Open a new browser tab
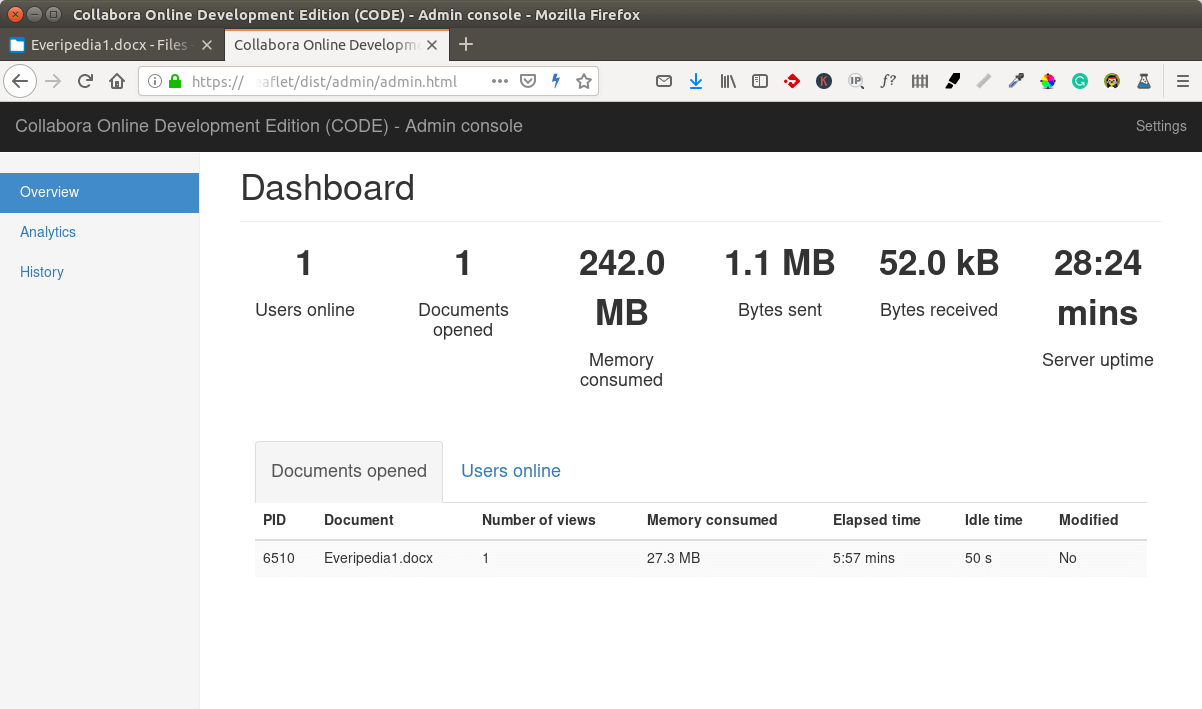This screenshot has height=709, width=1202. (466, 45)
